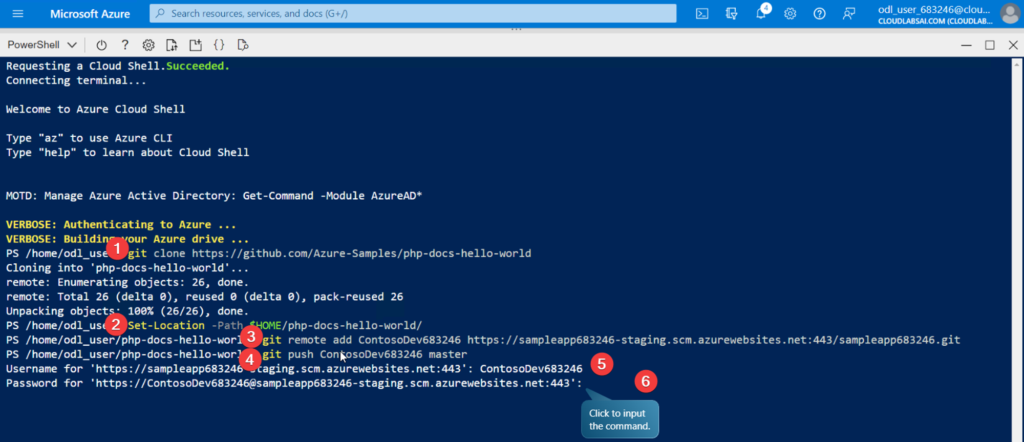Click the git clone github.com URL text
This screenshot has width=1024, height=442.
pos(361,253)
